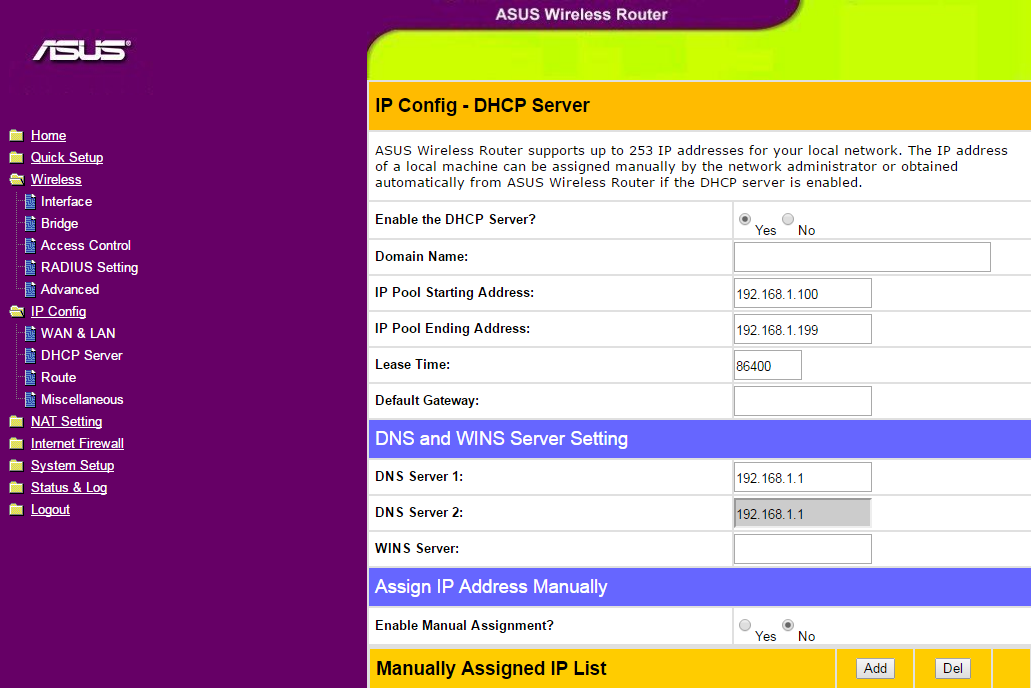1031x688 pixels.
Task: Click the page icon beside Bridge
Action: click(x=30, y=224)
